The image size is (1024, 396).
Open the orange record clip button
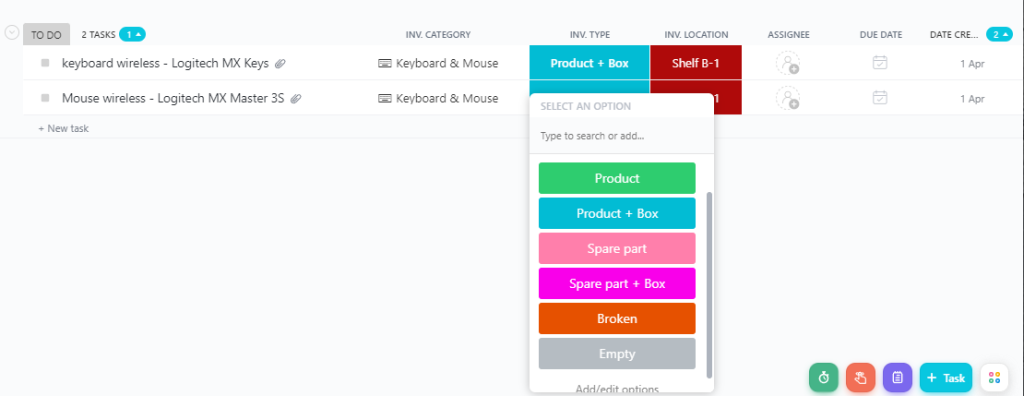(861, 378)
